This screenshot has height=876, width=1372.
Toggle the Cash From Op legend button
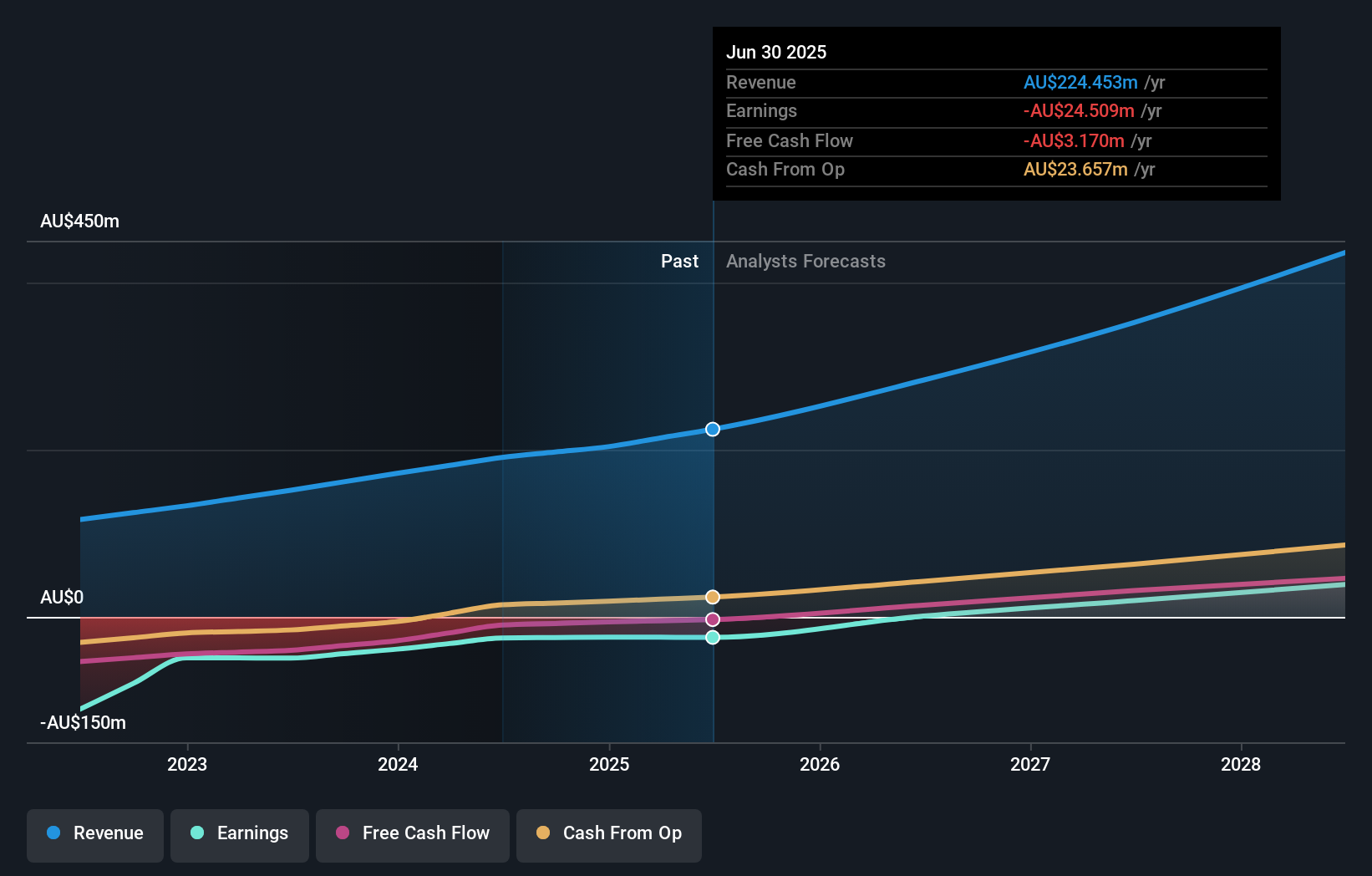pos(608,833)
